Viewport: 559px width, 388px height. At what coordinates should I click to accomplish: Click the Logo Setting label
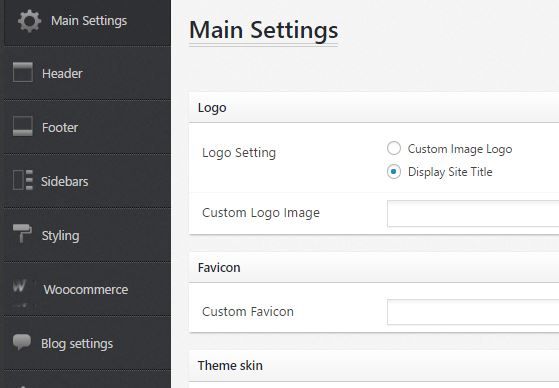[x=239, y=153]
